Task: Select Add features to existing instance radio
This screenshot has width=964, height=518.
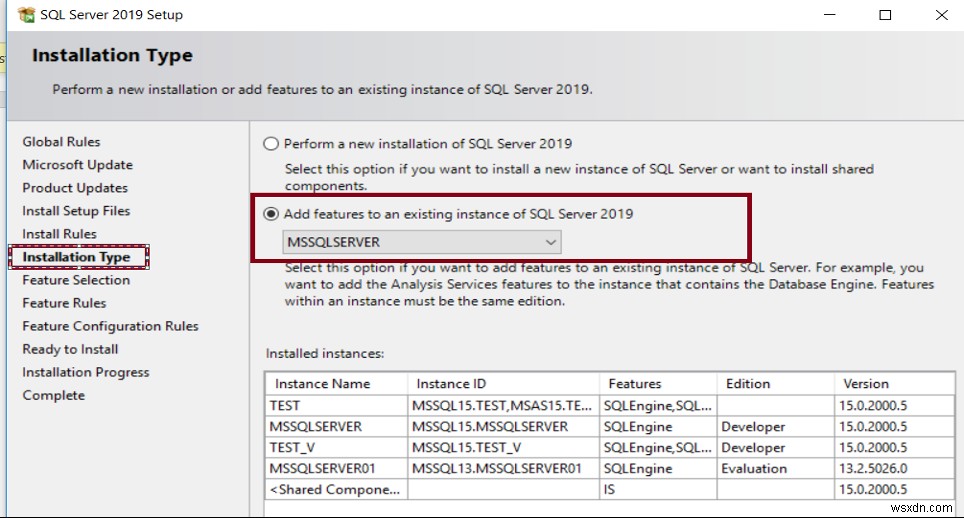Action: pyautogui.click(x=271, y=214)
